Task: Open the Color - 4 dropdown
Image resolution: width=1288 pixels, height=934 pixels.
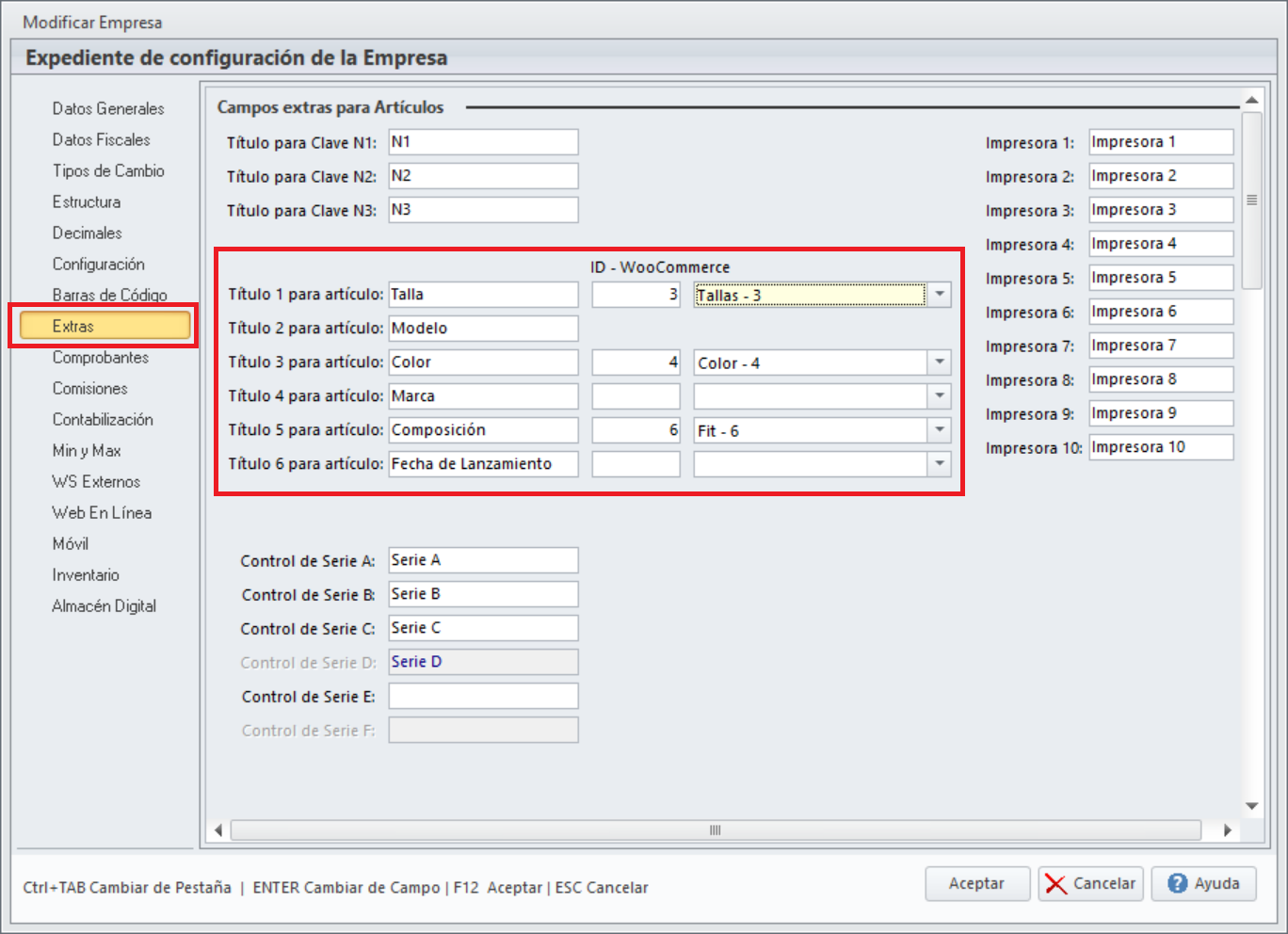Action: click(939, 362)
